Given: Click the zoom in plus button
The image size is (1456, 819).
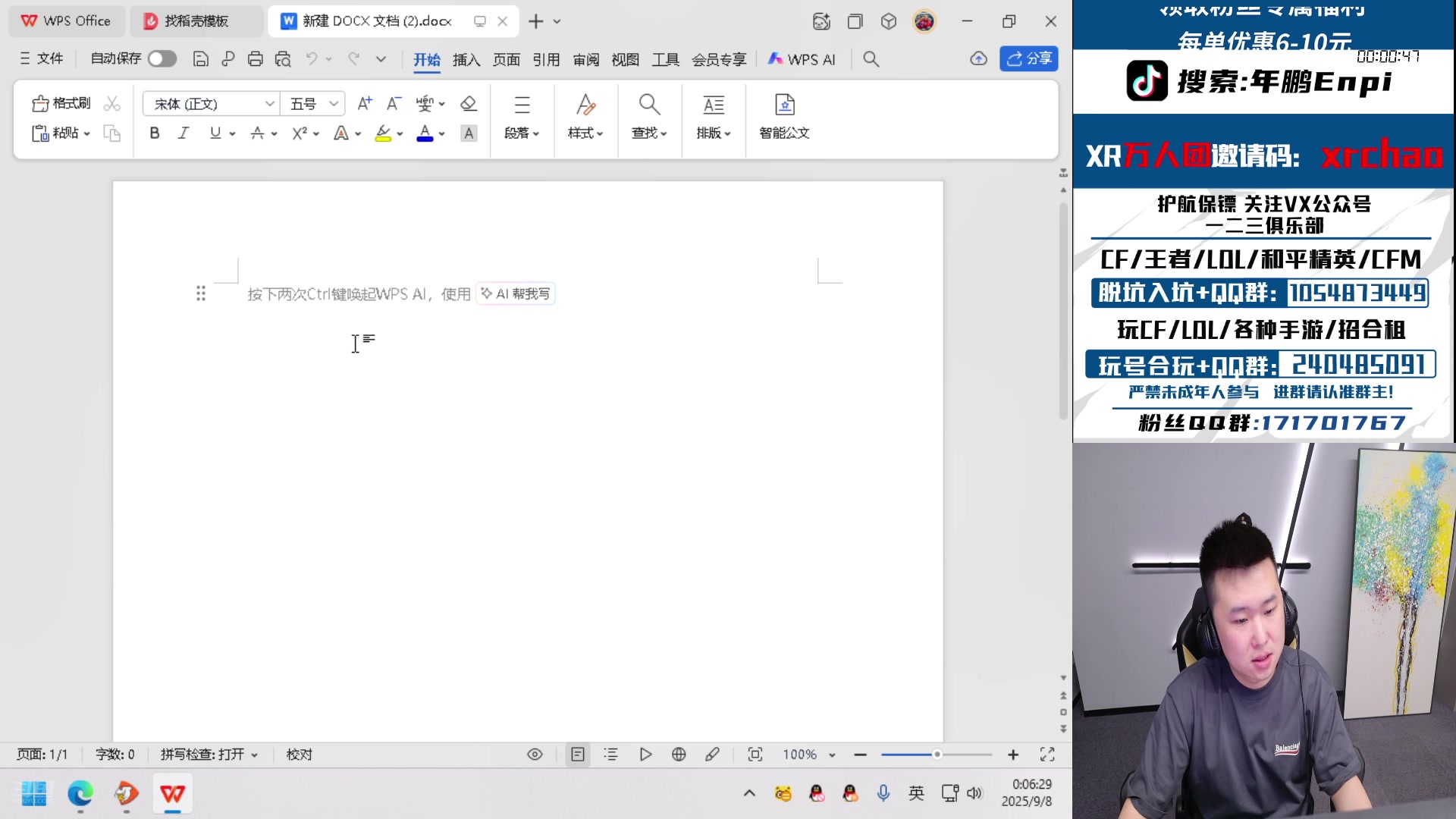Looking at the screenshot, I should [1013, 755].
